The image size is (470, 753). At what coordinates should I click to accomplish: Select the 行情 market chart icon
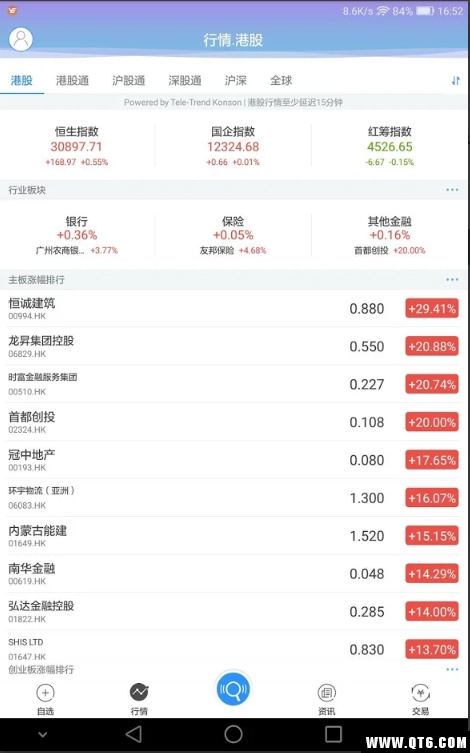click(139, 692)
